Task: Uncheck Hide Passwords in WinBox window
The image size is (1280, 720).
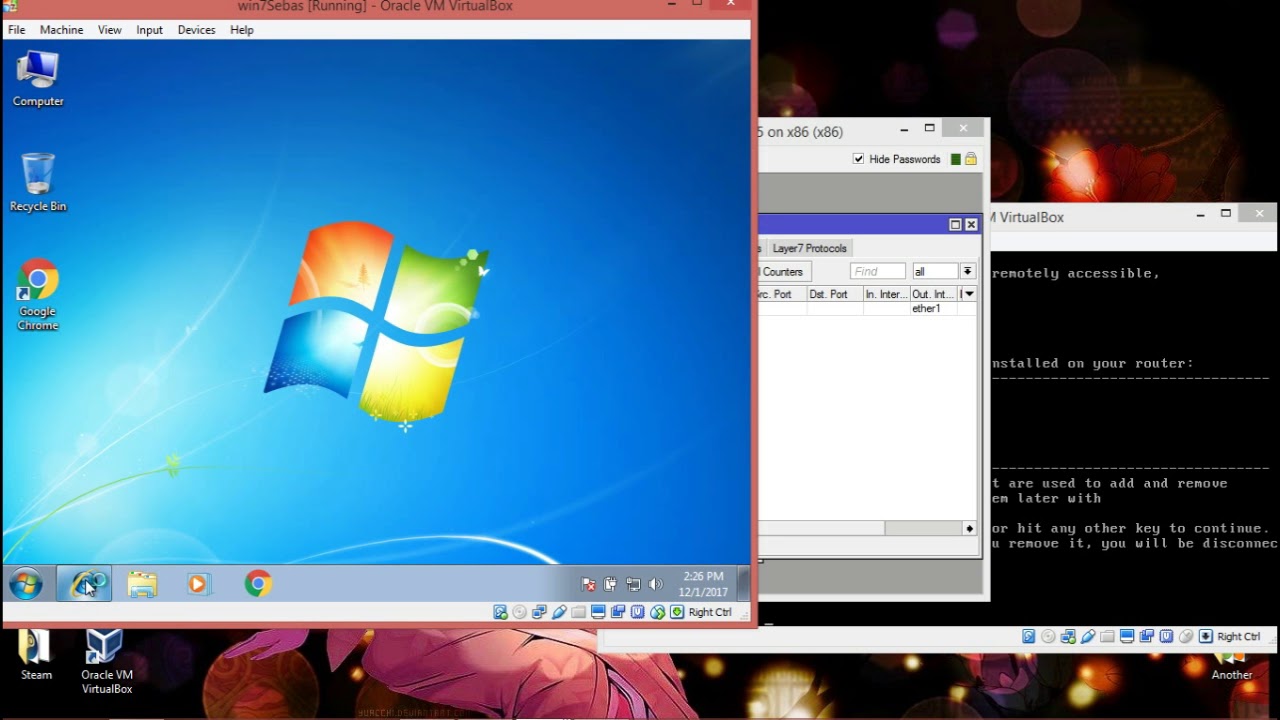Action: click(x=858, y=159)
